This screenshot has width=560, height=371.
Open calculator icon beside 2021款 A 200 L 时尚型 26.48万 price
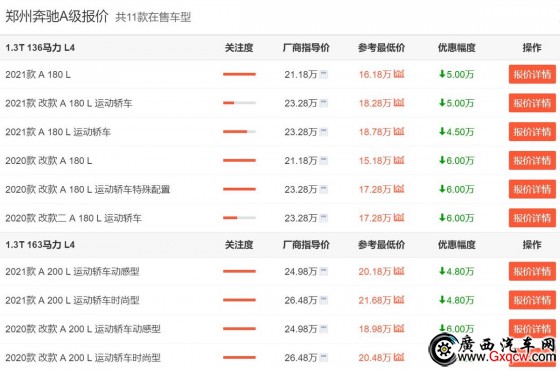point(324,300)
